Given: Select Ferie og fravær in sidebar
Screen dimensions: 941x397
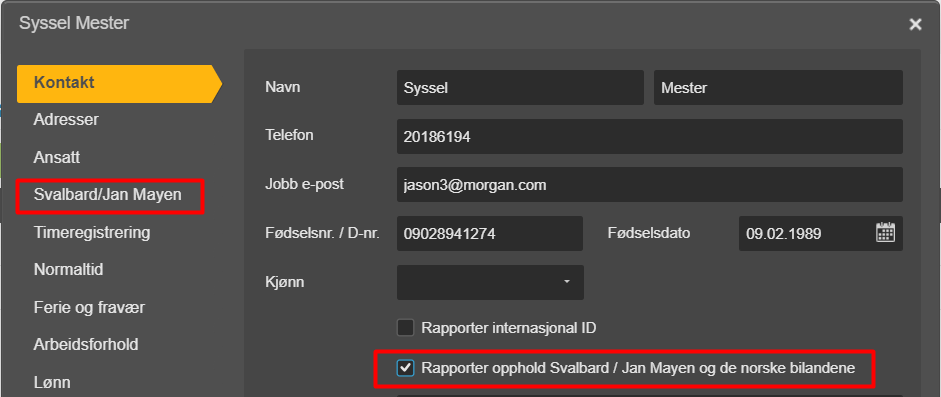Looking at the screenshot, I should (89, 308).
